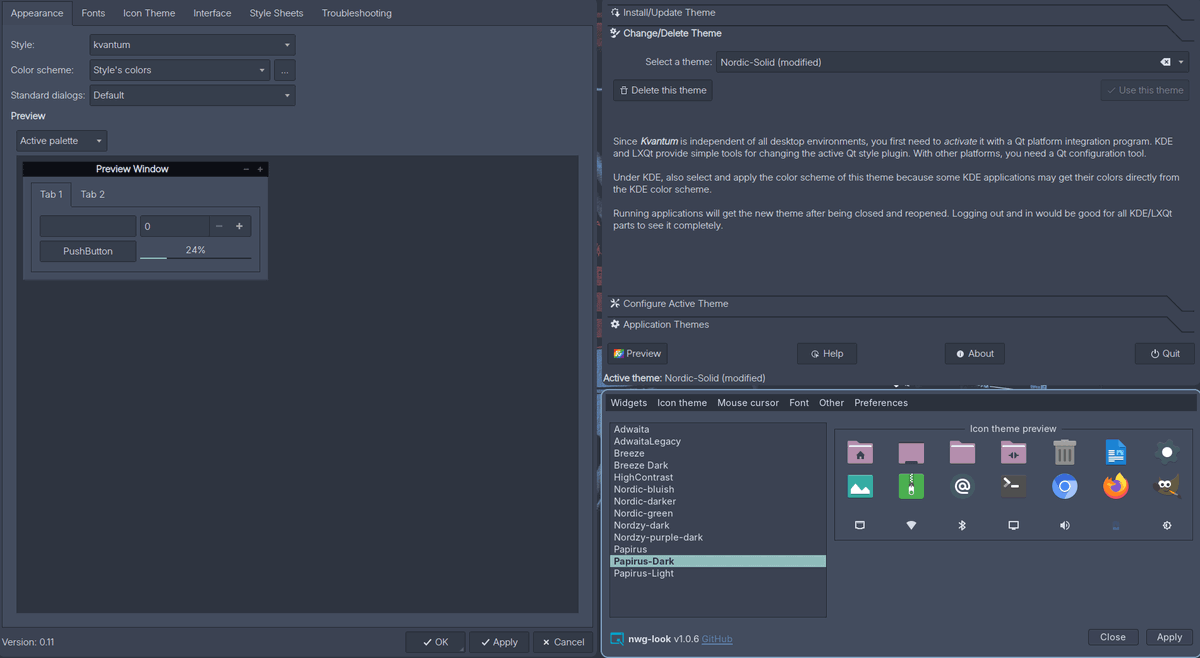Open the Font tab in nwg-look
1200x658 pixels.
(x=799, y=403)
